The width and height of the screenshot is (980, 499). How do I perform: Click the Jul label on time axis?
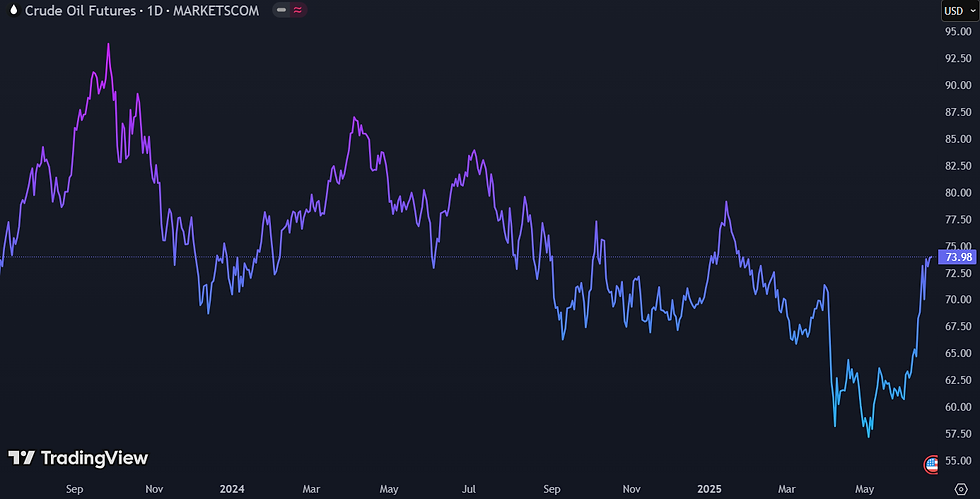(469, 489)
